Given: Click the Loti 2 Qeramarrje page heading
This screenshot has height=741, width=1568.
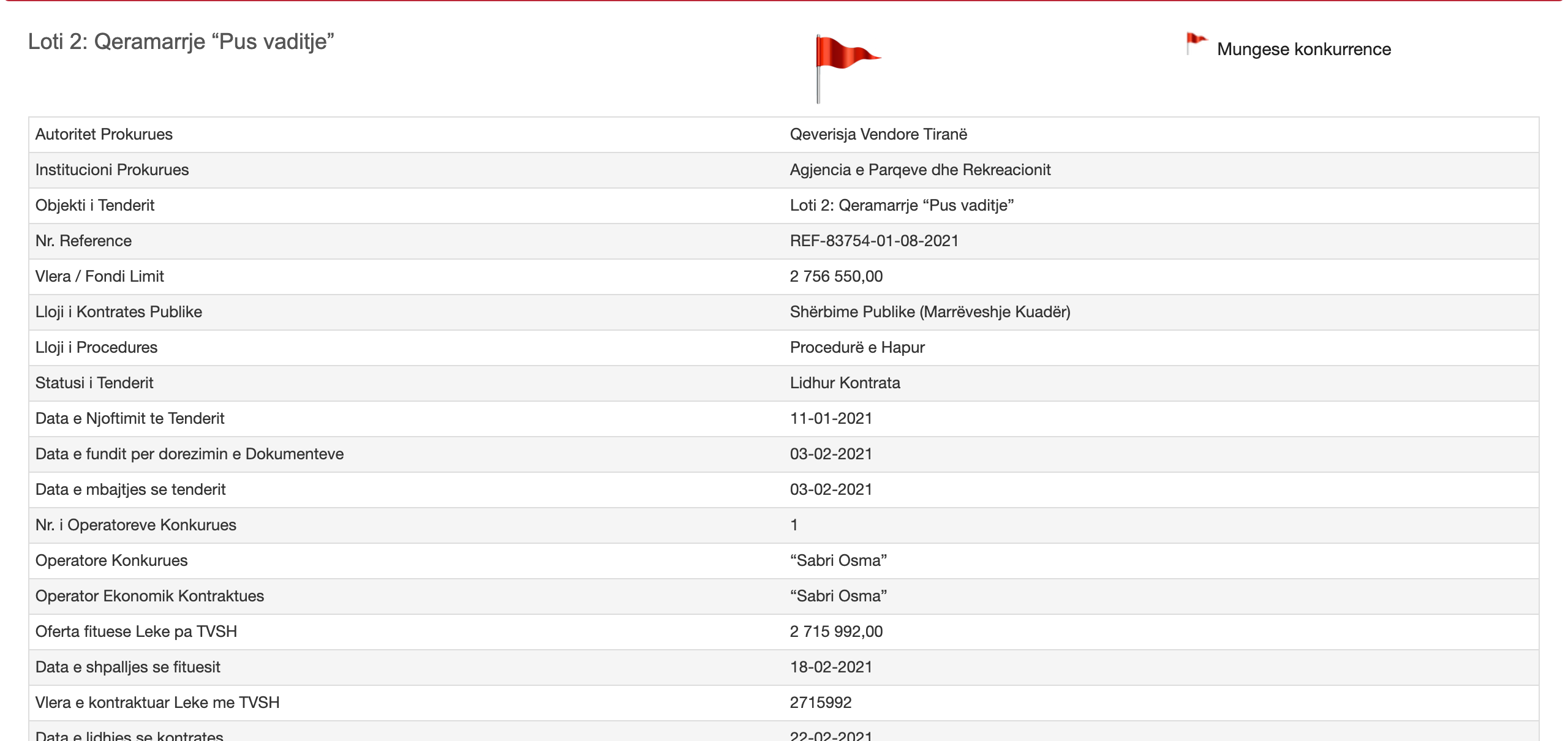Looking at the screenshot, I should (181, 42).
